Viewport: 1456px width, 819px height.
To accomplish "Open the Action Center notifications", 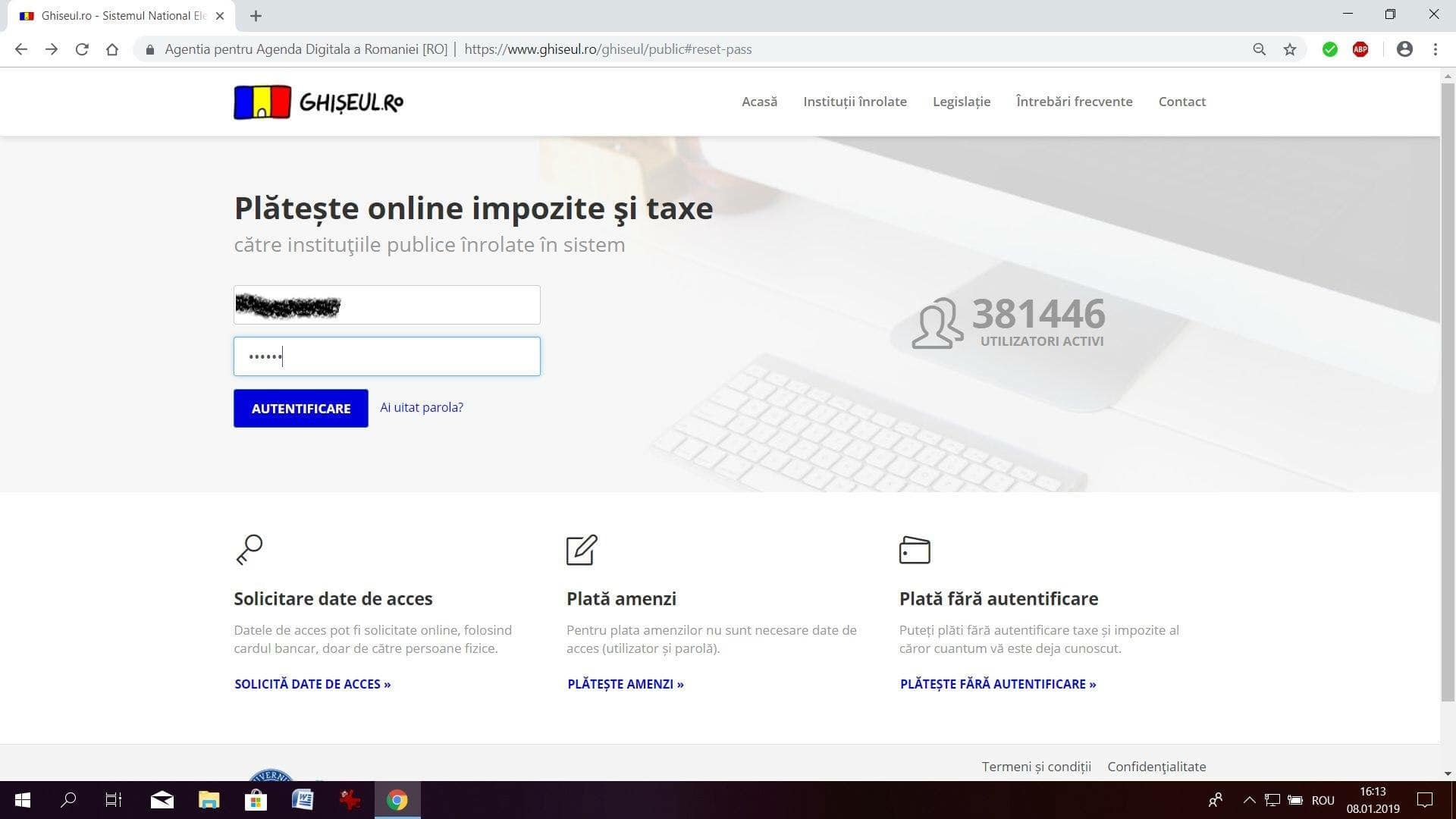I will [x=1425, y=800].
